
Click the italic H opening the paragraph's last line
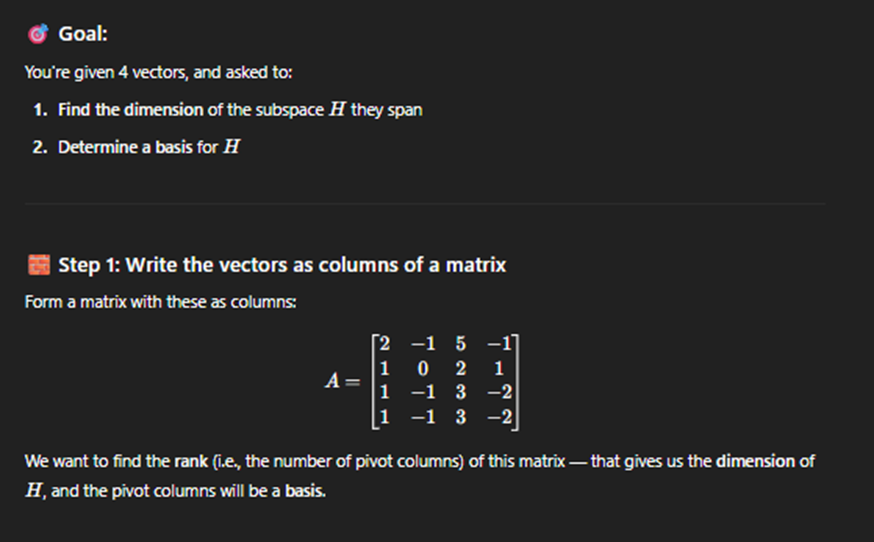[x=33, y=490]
